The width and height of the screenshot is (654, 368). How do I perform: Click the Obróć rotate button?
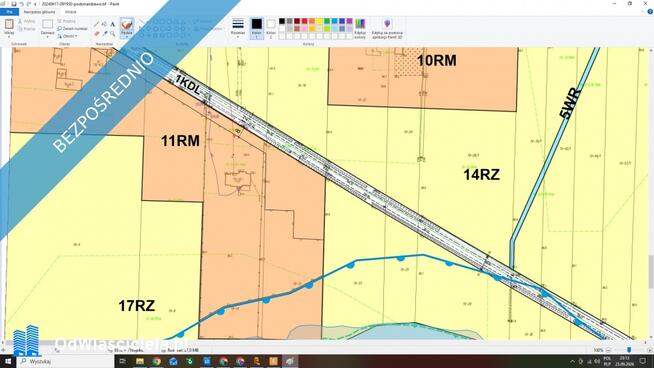(x=68, y=36)
